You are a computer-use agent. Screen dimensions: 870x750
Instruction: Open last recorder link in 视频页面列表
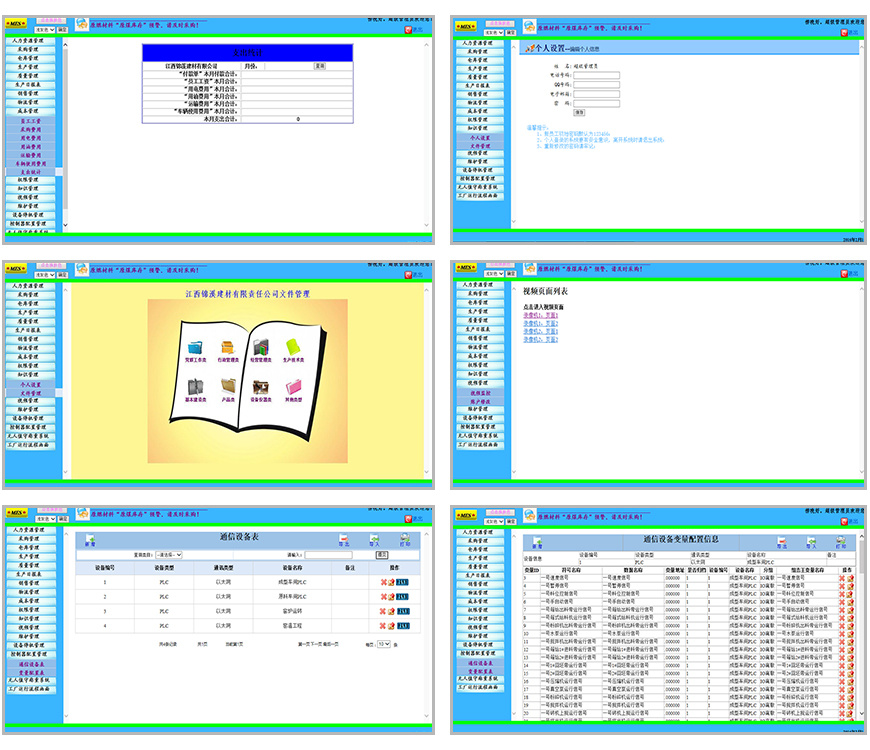(x=540, y=339)
